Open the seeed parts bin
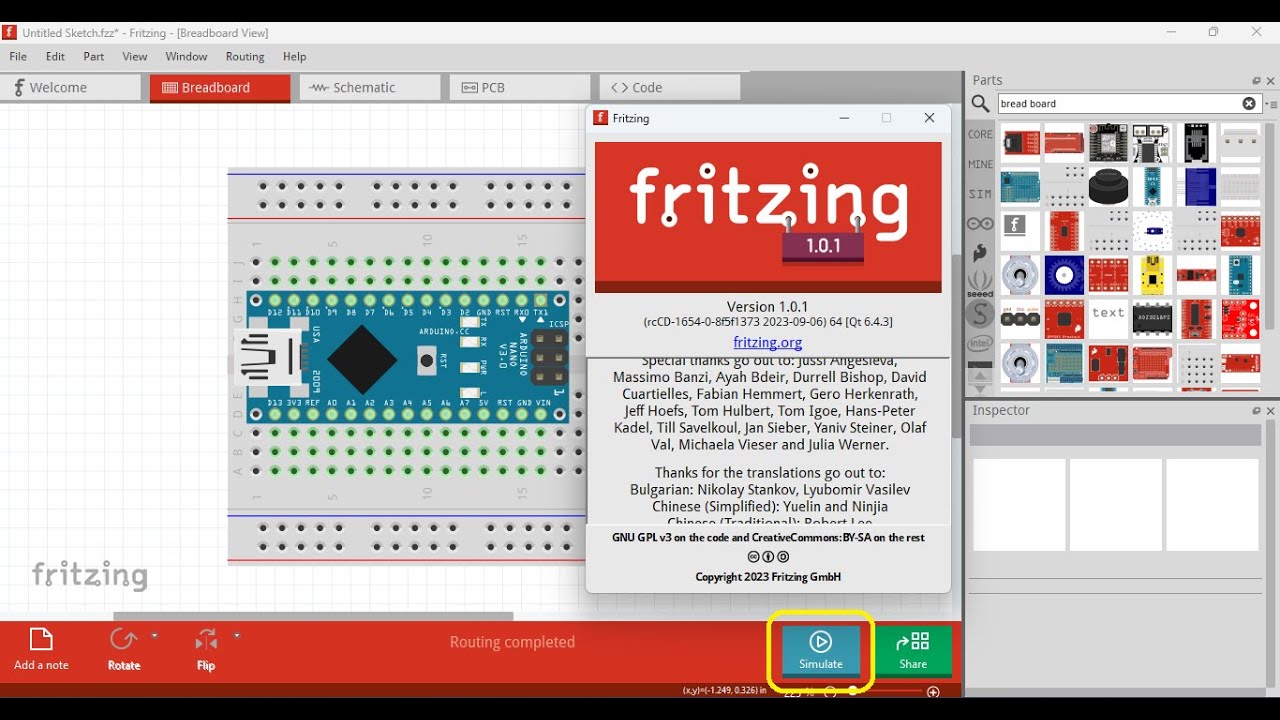 point(980,284)
